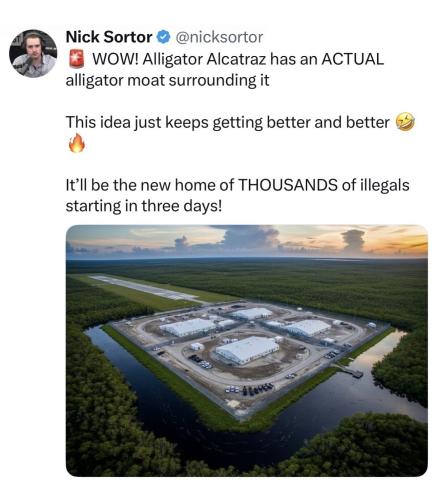This screenshot has height=500, width=437.
Task: Open the attached aerial facility photo
Action: 247,351
